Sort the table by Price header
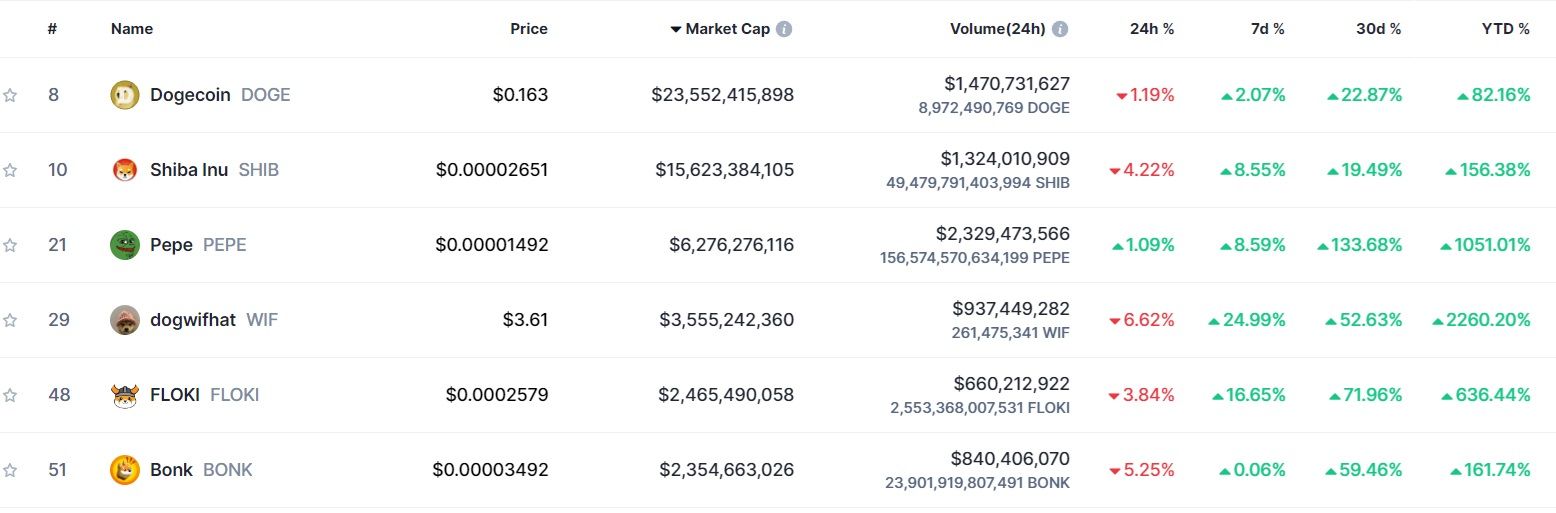 (x=529, y=29)
